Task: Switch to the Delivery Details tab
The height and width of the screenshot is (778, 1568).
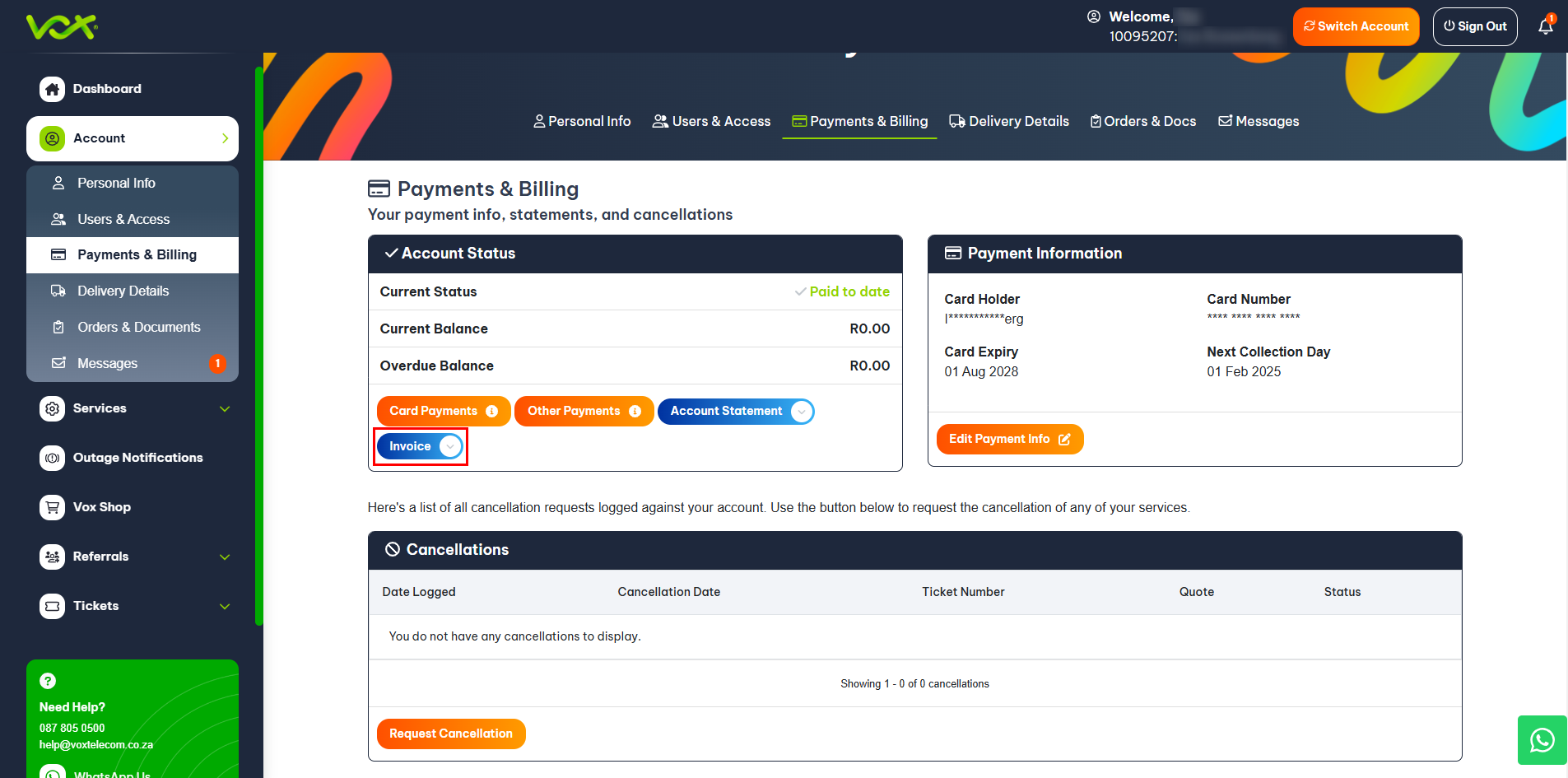Action: [x=1009, y=121]
